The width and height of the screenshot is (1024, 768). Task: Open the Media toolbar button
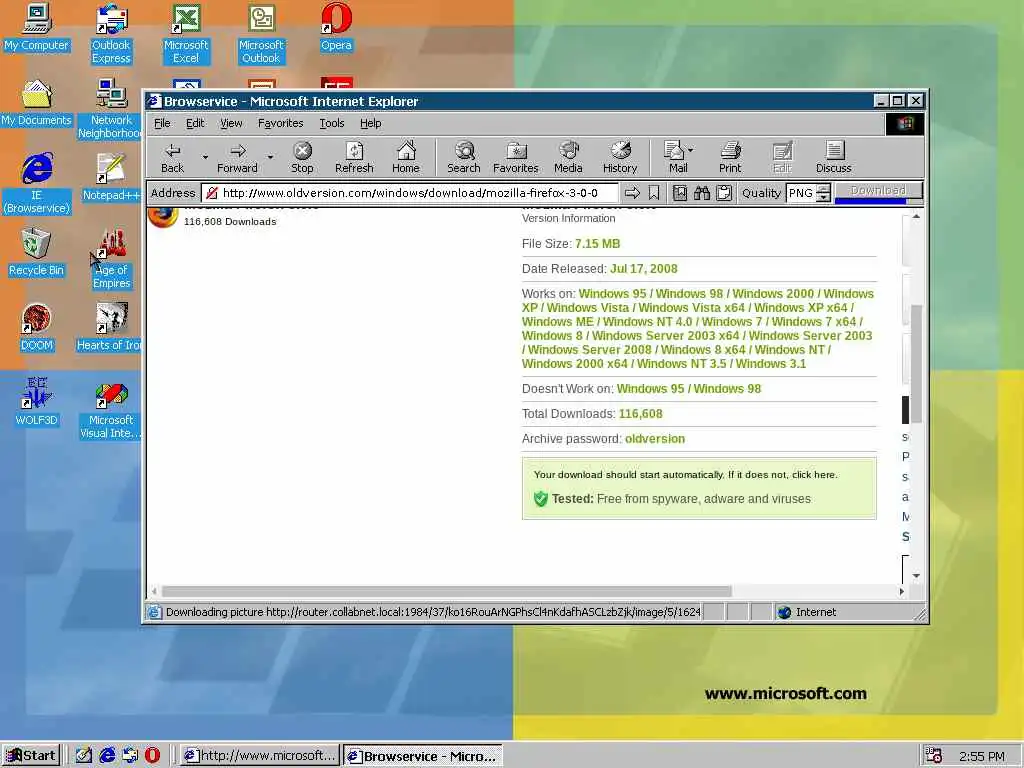pyautogui.click(x=568, y=157)
